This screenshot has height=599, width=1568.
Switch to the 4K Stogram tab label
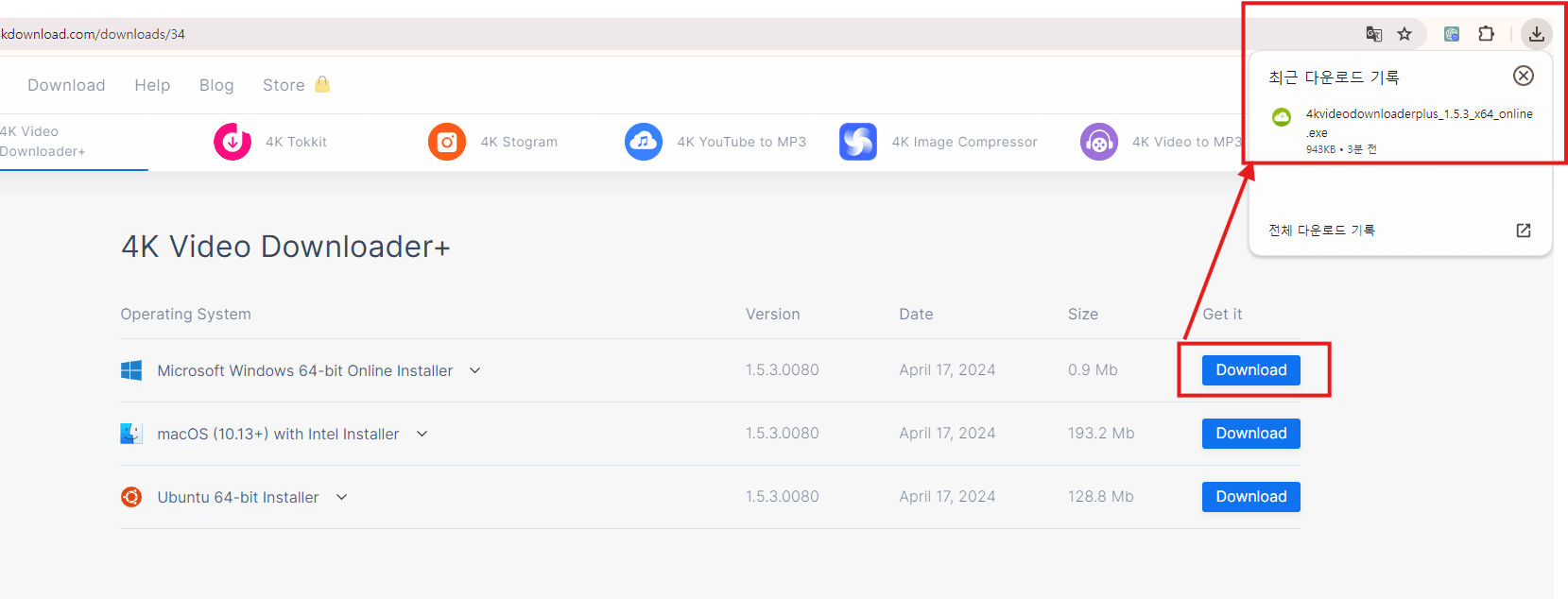pos(519,142)
